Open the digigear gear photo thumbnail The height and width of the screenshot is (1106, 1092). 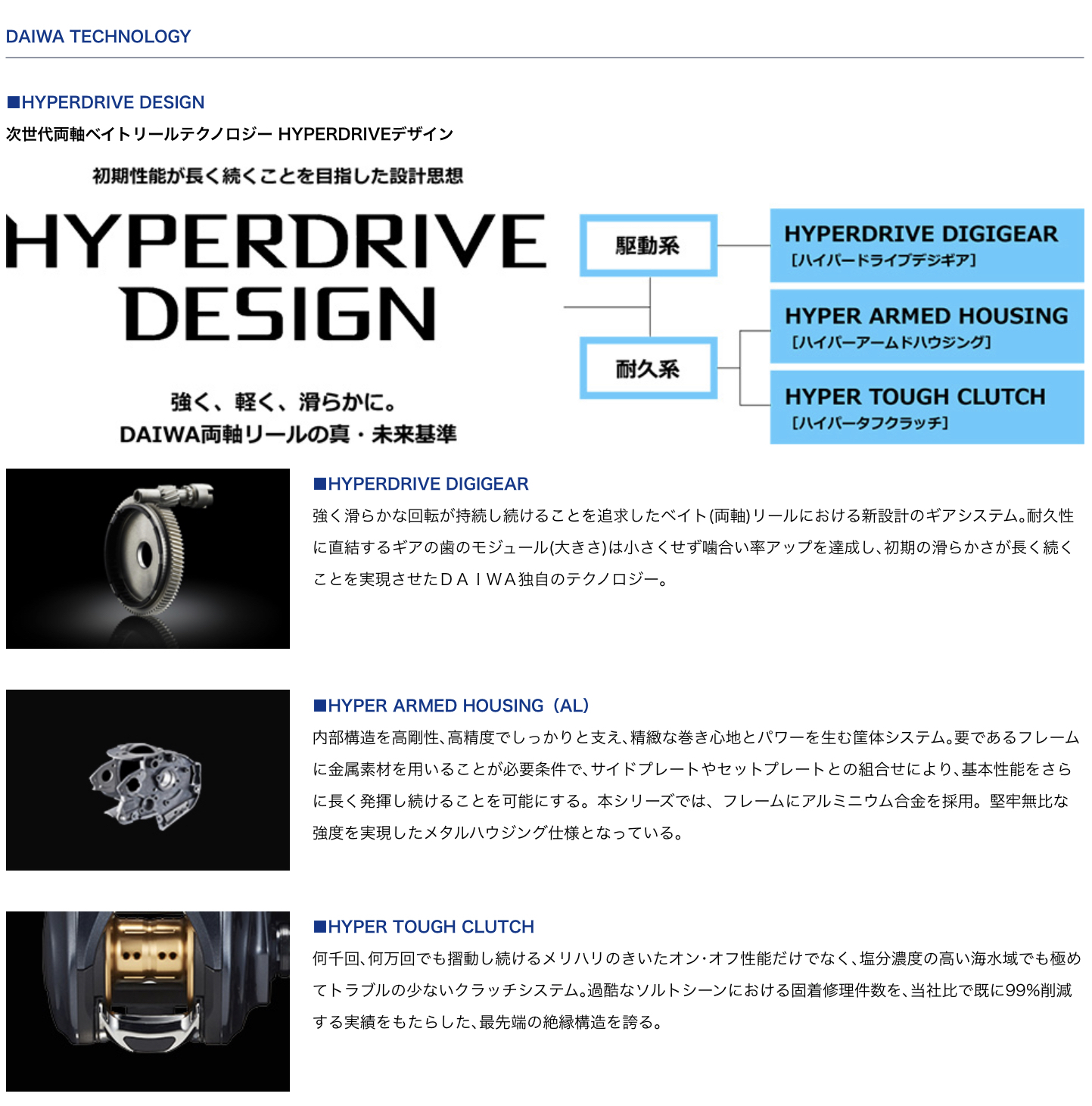click(148, 559)
